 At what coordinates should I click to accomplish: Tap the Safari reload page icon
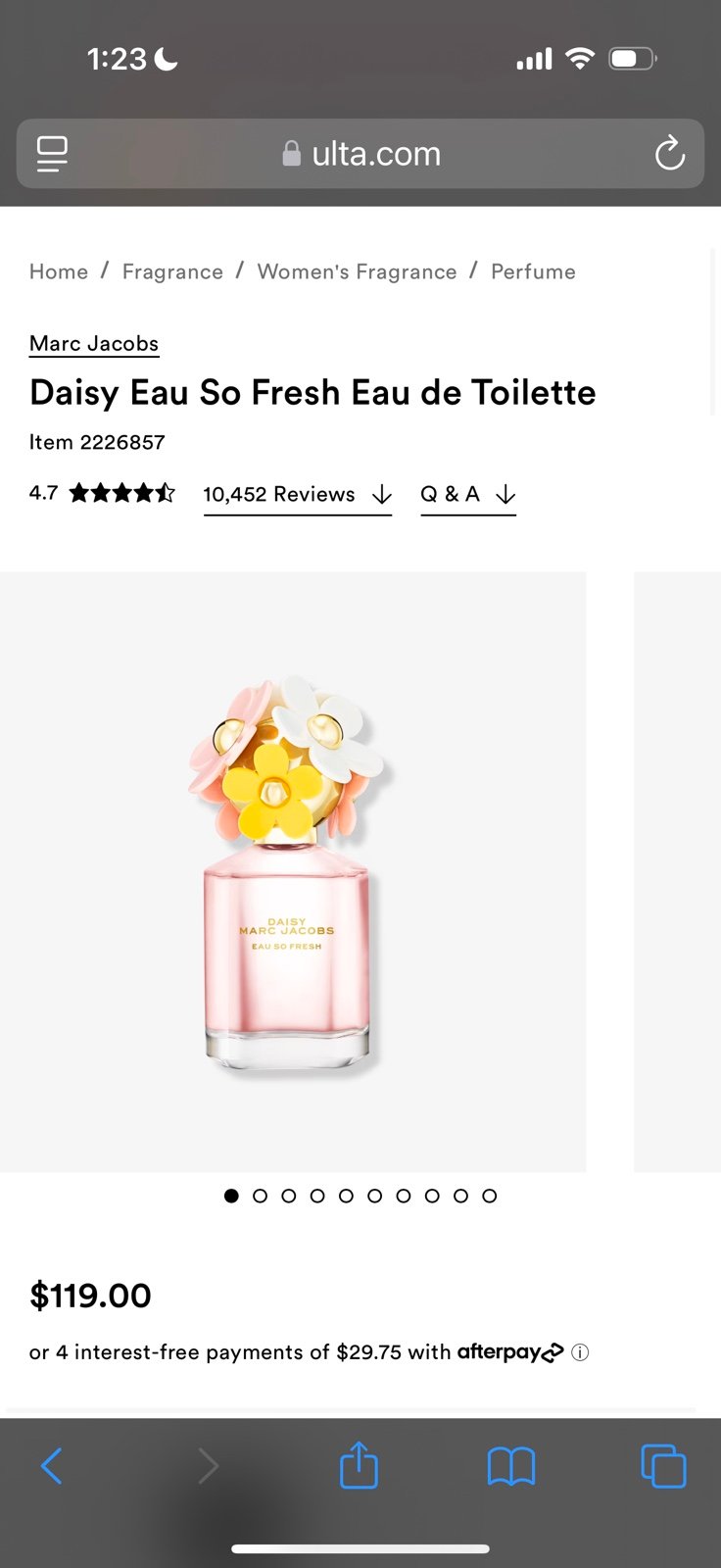click(670, 153)
